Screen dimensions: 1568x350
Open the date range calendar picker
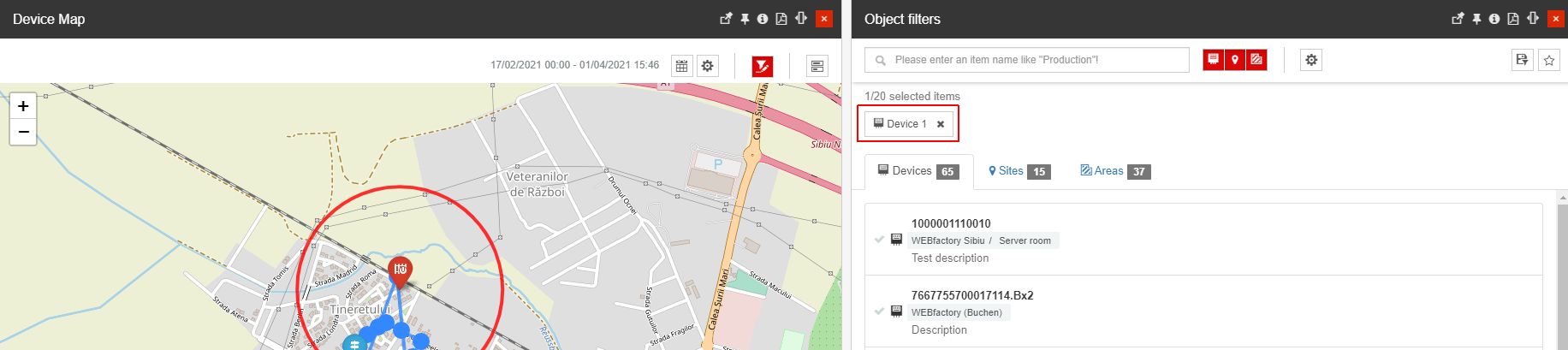(x=681, y=66)
